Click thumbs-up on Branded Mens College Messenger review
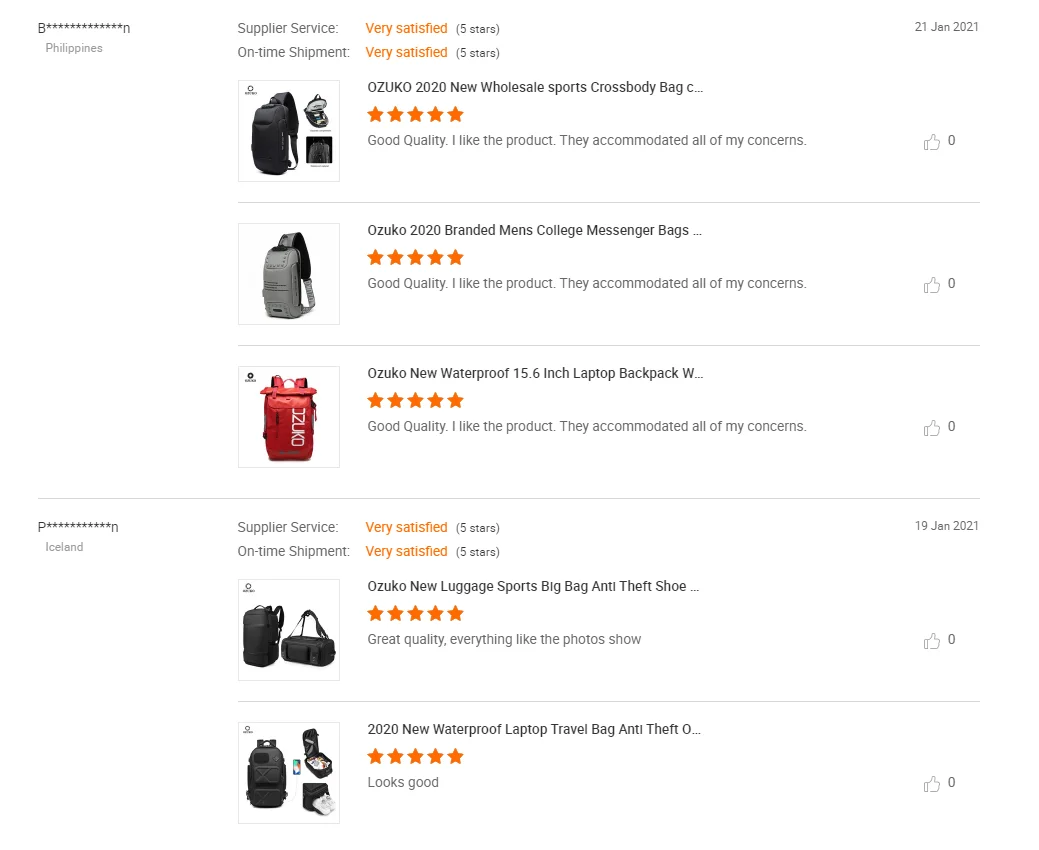Image resolution: width=1039 pixels, height=850 pixels. [x=932, y=285]
